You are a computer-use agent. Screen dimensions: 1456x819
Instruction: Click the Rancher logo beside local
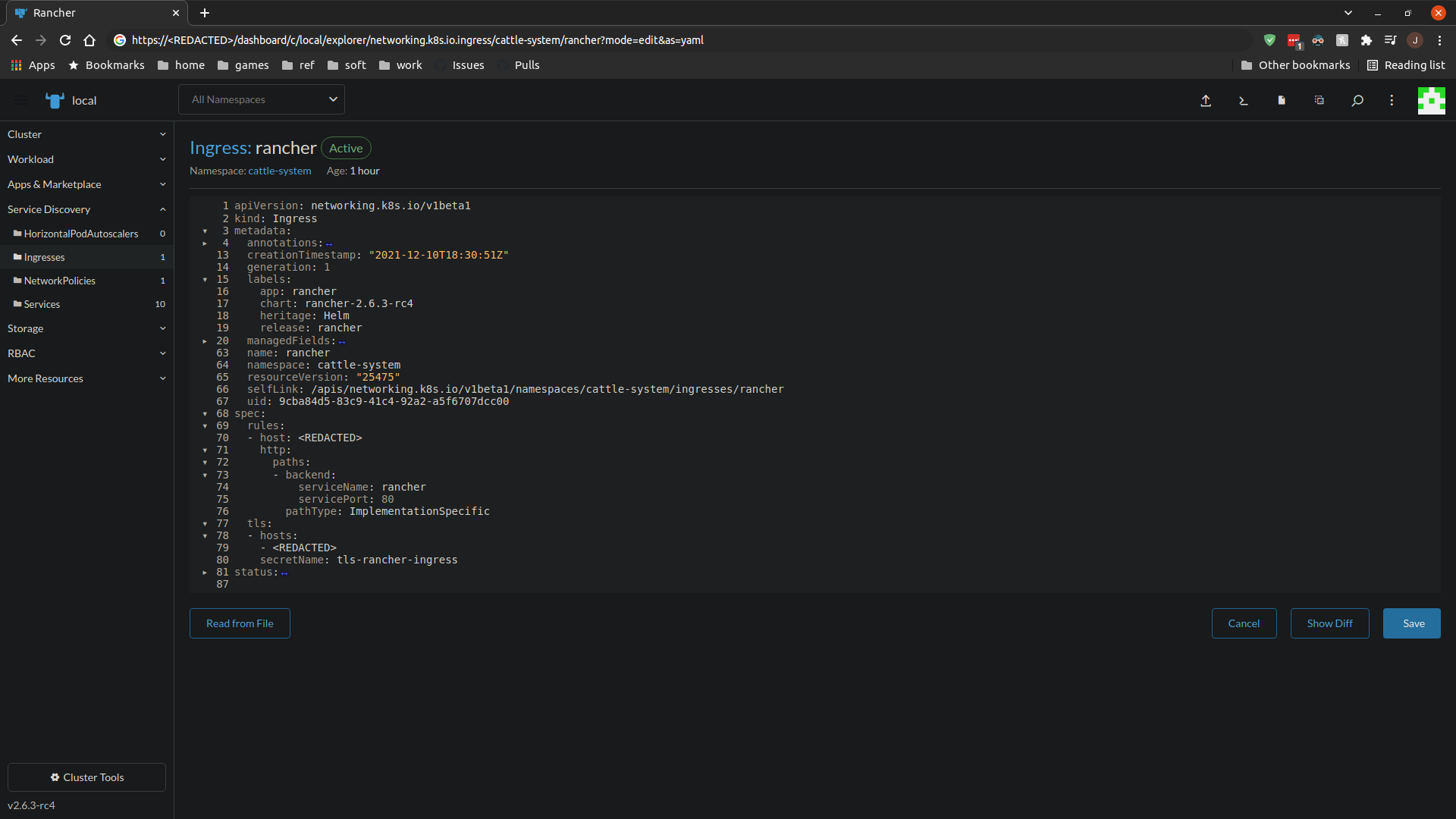pyautogui.click(x=54, y=100)
